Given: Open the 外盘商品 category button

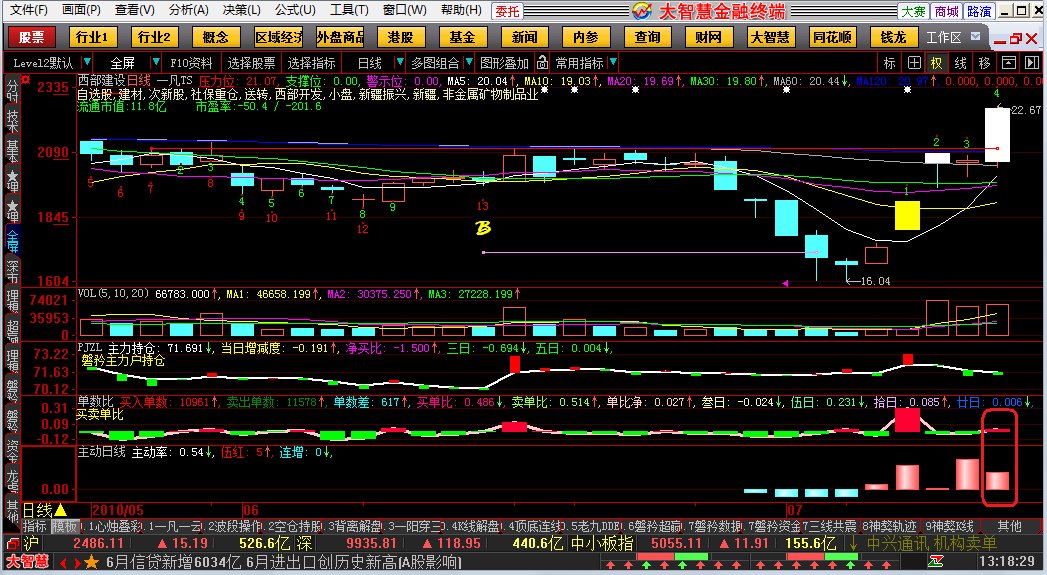Looking at the screenshot, I should coord(340,37).
